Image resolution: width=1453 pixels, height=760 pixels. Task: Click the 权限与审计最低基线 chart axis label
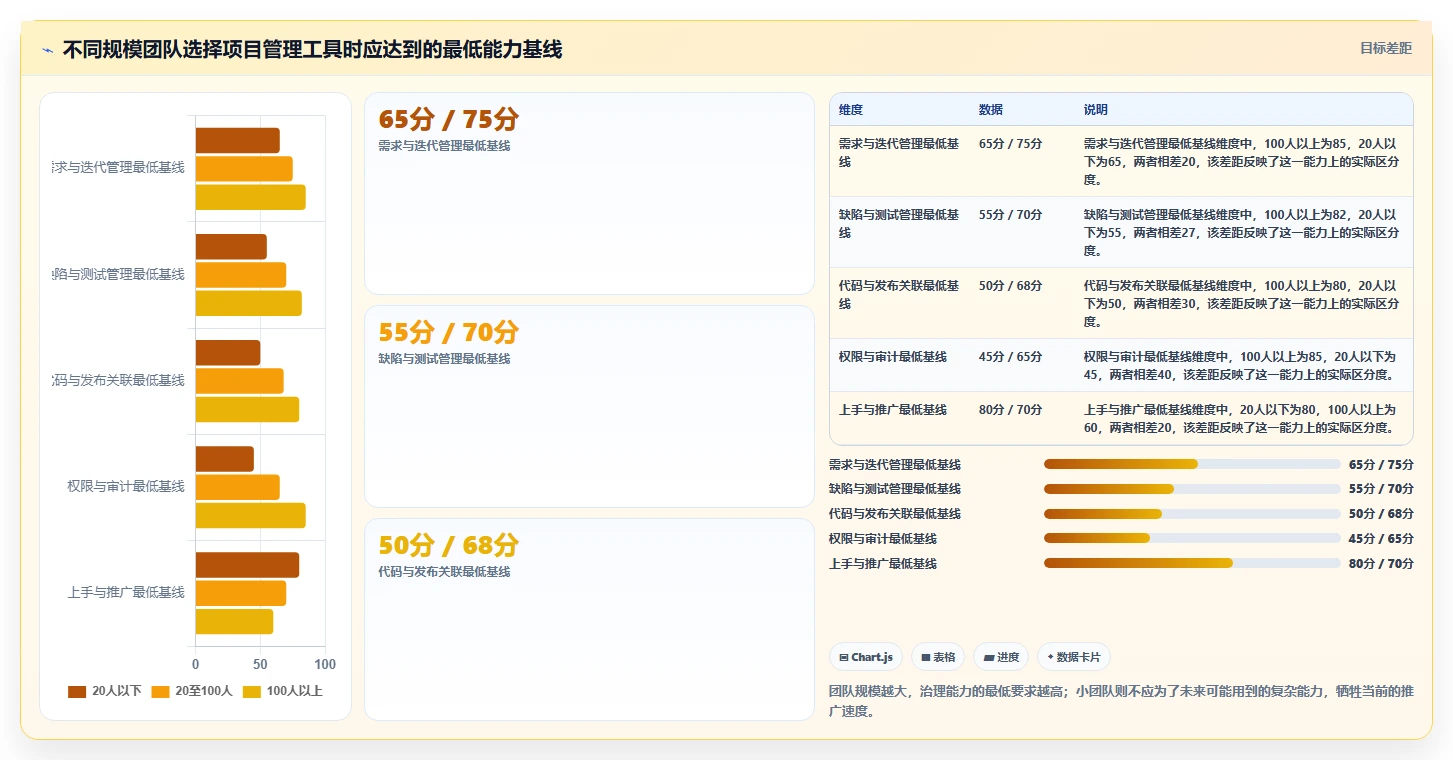[x=126, y=486]
